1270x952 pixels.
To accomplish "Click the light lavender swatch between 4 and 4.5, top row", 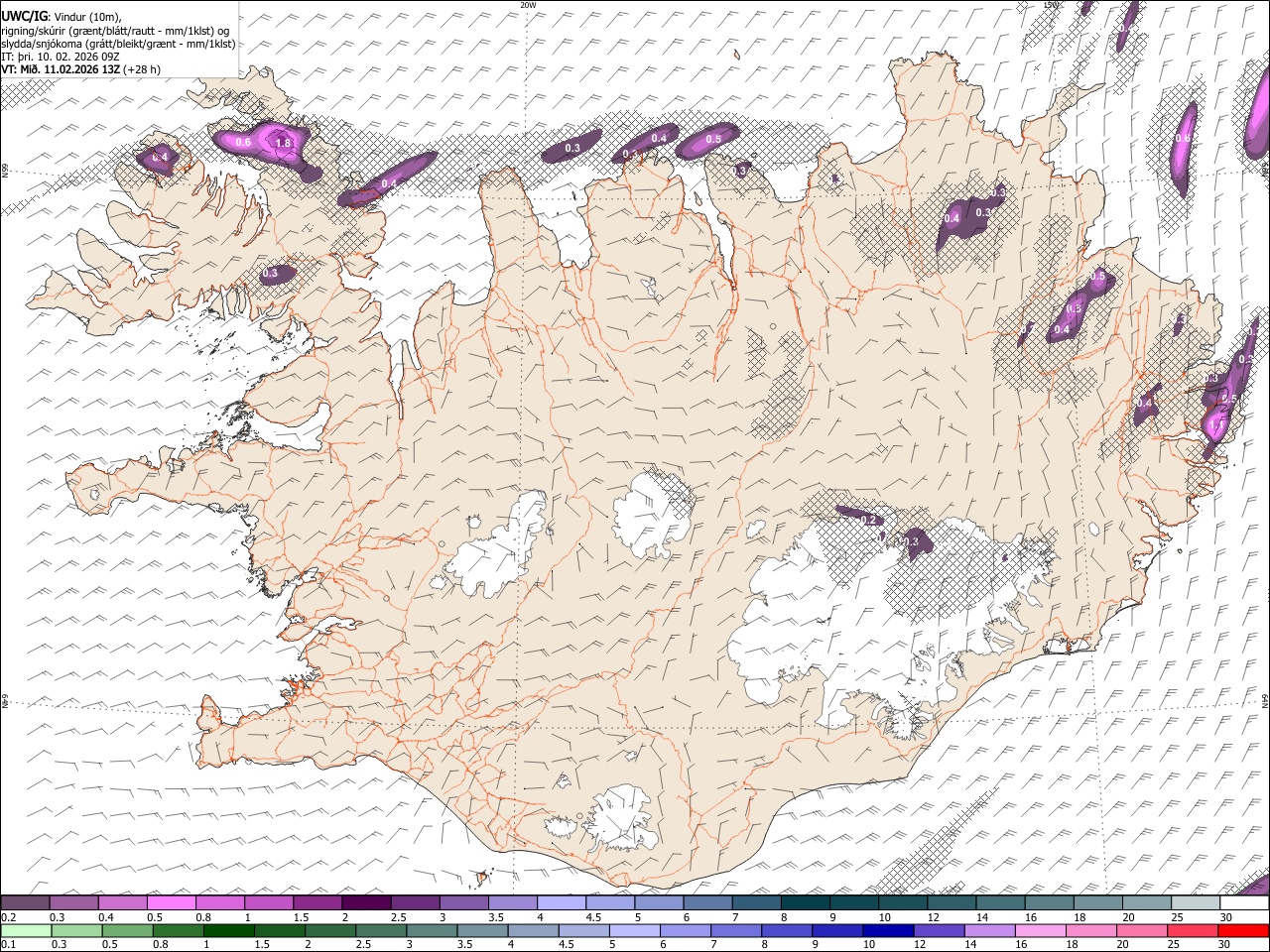I will (561, 903).
